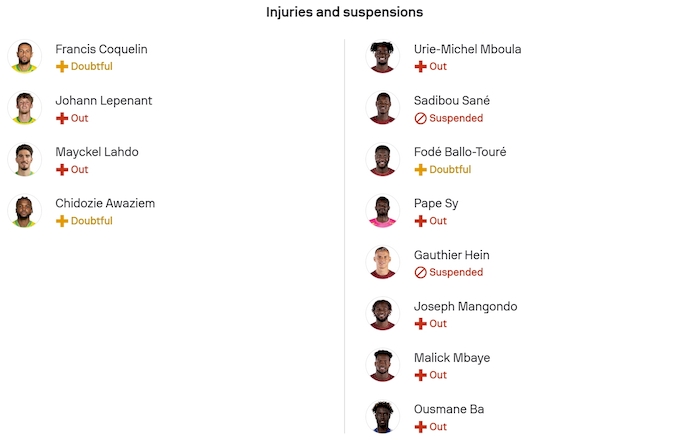The height and width of the screenshot is (440, 690).
Task: Click Pape Sy's player avatar
Action: [x=383, y=211]
